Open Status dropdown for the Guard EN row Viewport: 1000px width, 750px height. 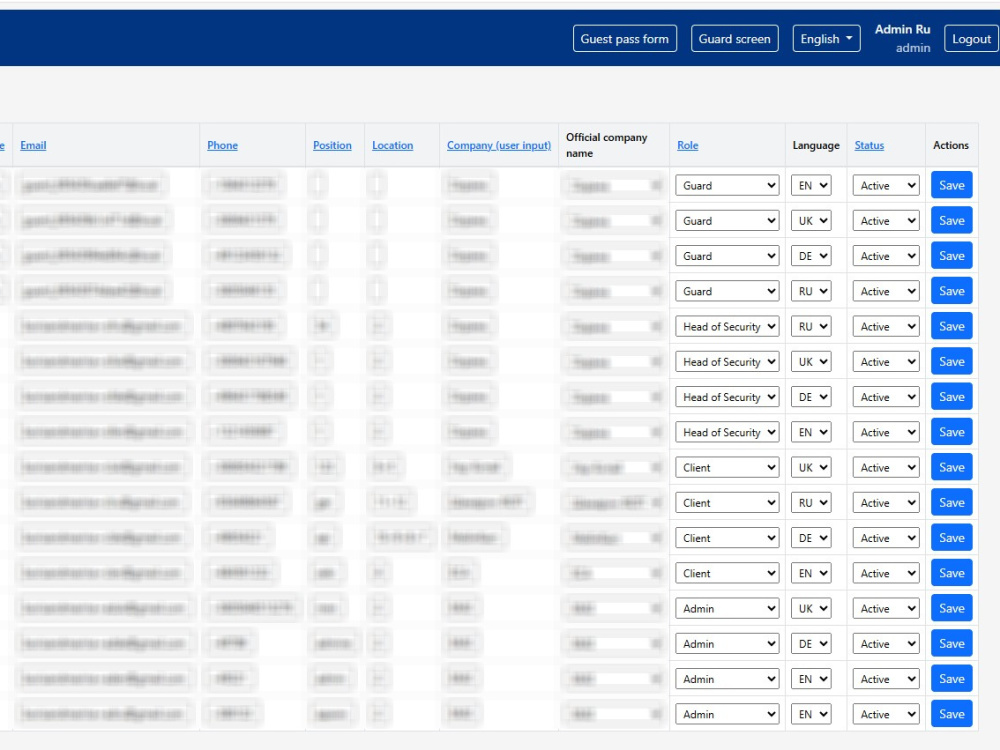click(886, 186)
